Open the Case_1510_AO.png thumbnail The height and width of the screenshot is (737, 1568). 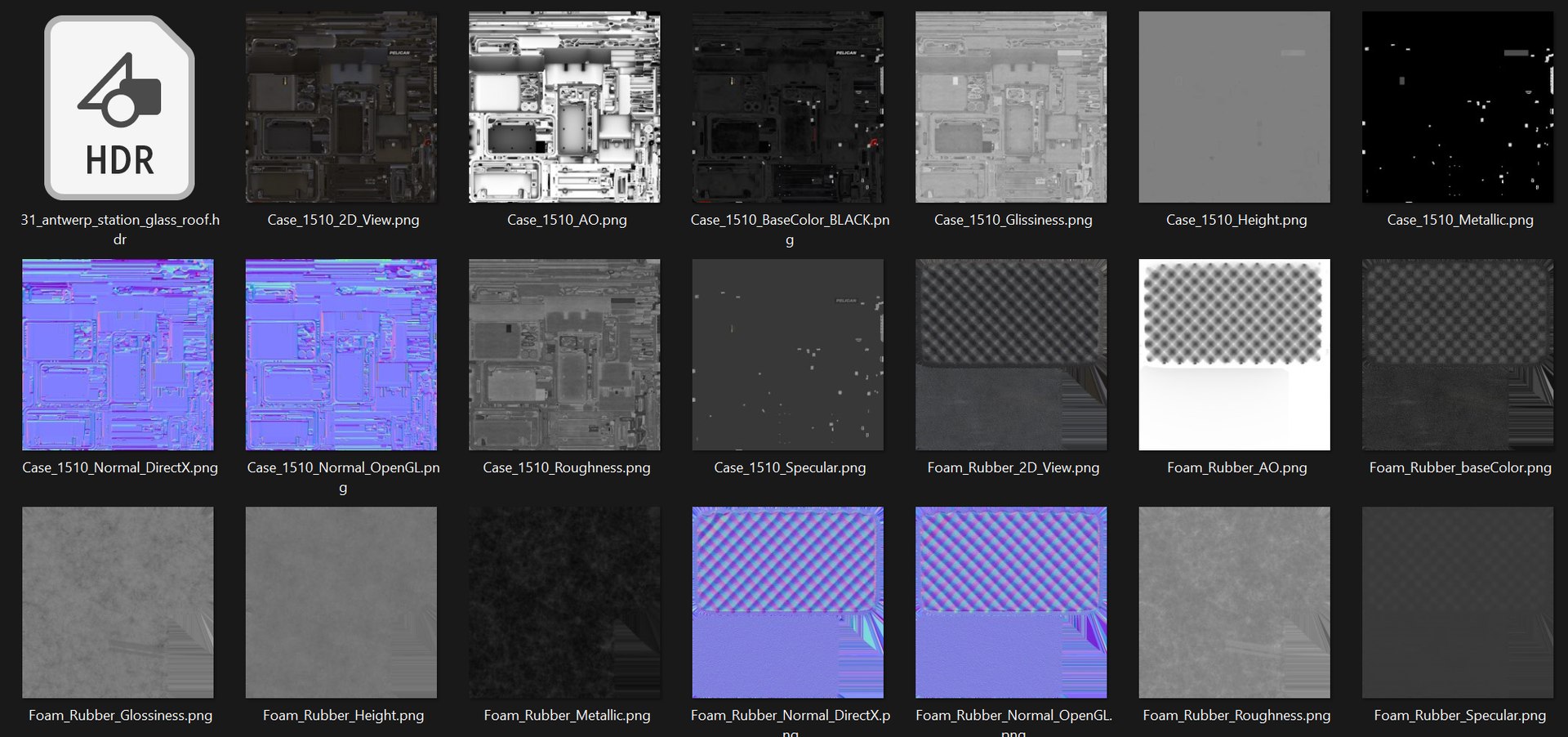pyautogui.click(x=564, y=107)
